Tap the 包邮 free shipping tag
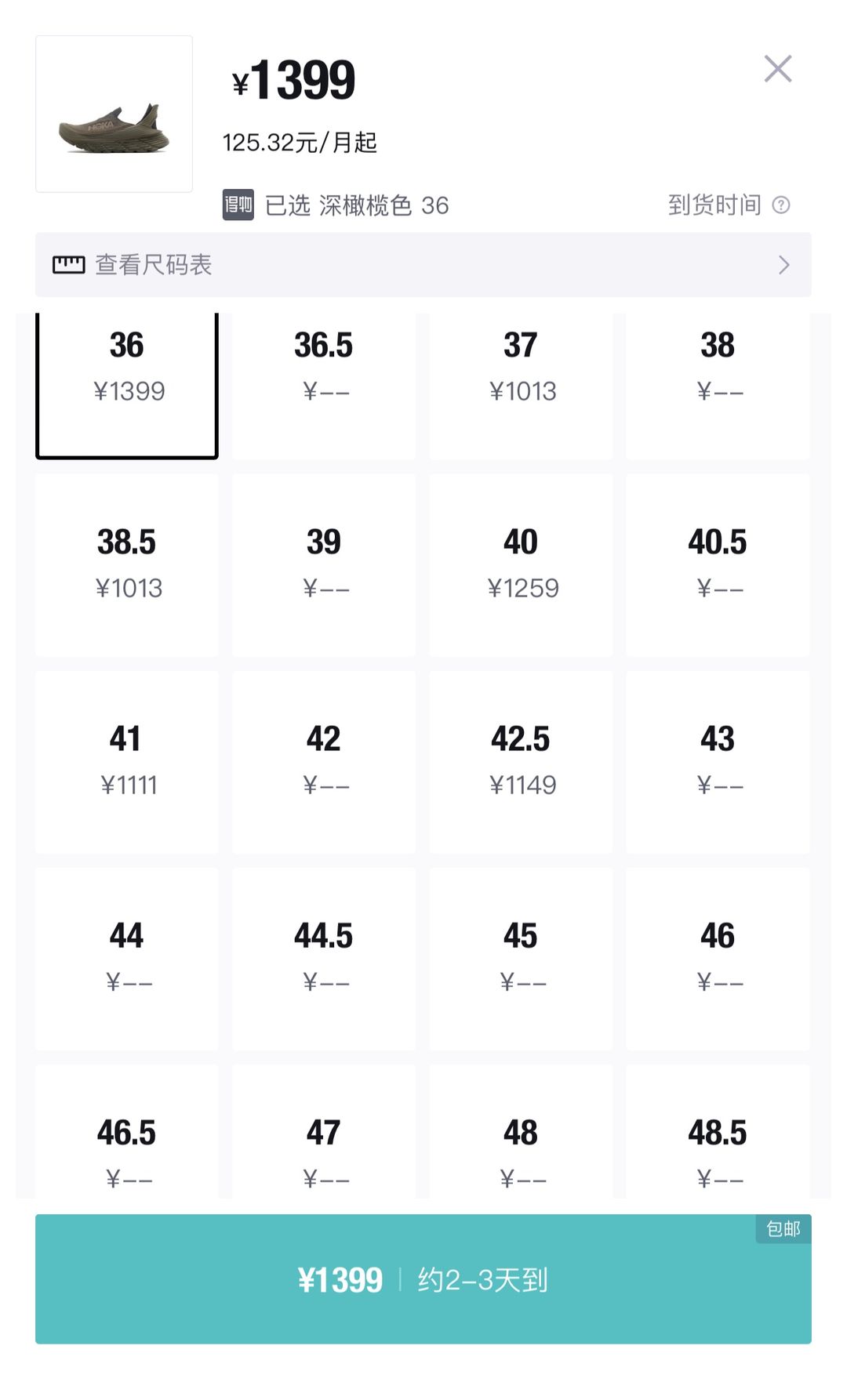847x1400 pixels. pyautogui.click(x=783, y=1228)
